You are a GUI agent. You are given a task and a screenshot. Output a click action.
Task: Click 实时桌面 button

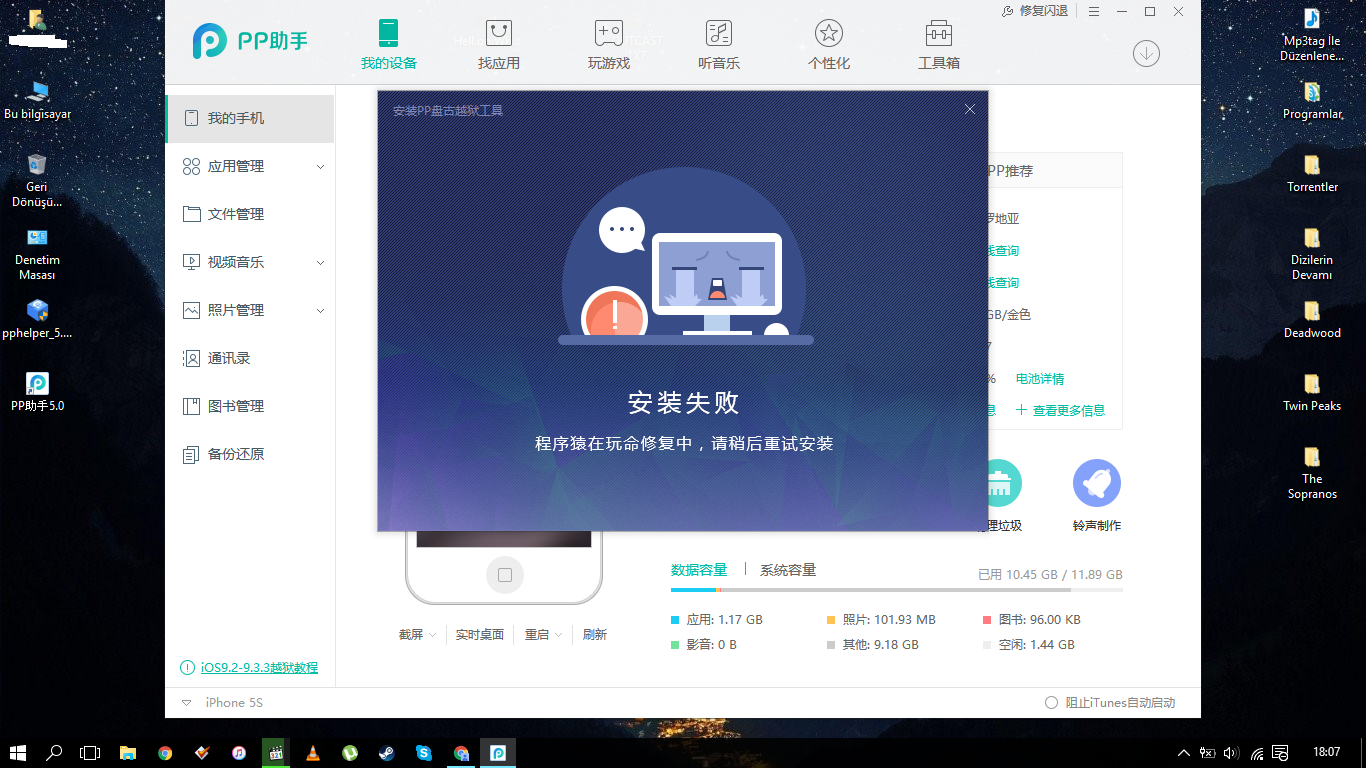[480, 635]
